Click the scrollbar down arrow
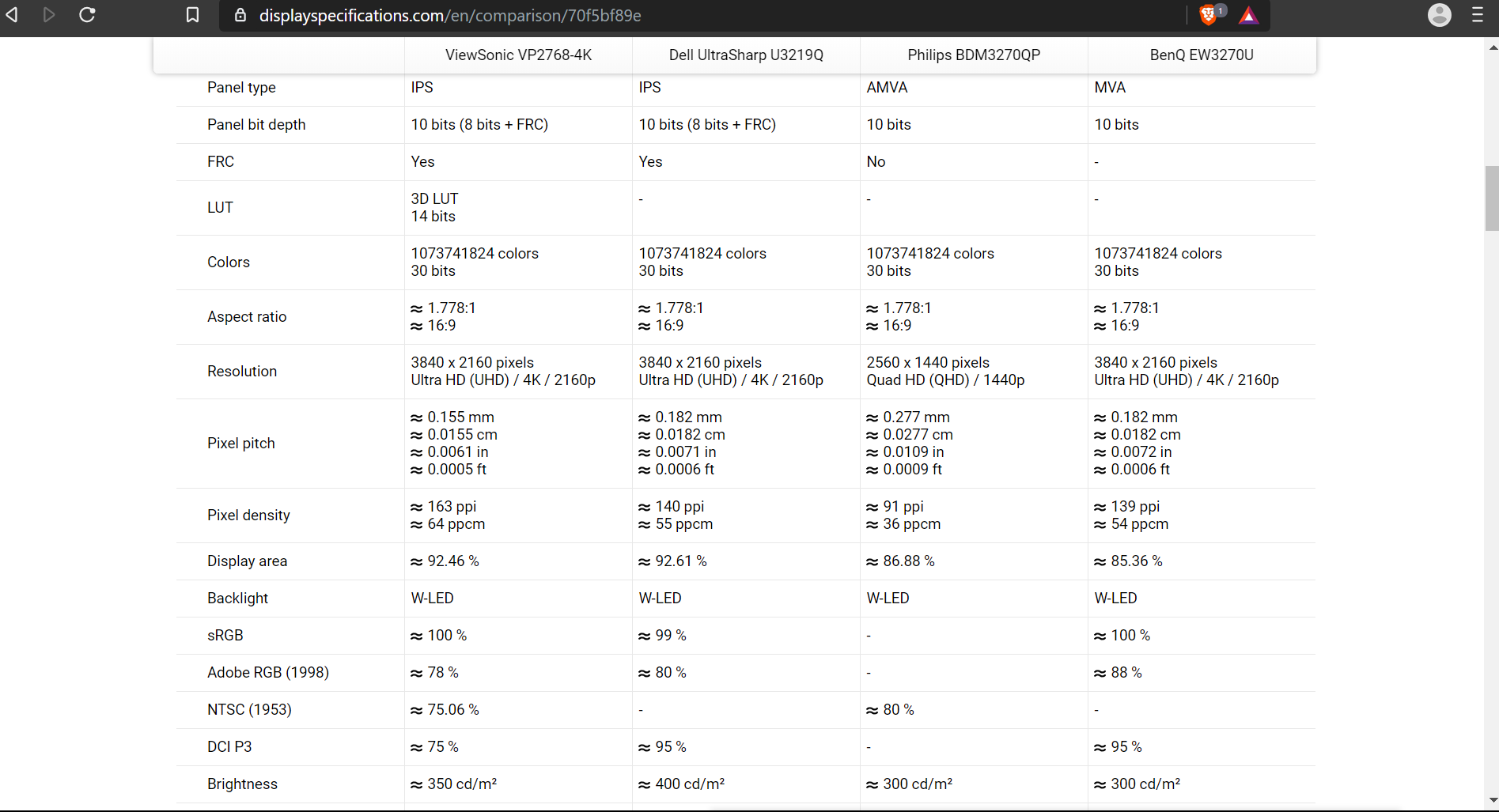The width and height of the screenshot is (1499, 812). pos(1492,801)
